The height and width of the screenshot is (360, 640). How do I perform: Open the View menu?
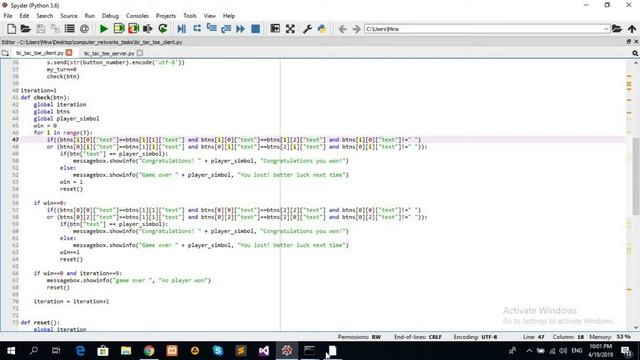[209, 16]
